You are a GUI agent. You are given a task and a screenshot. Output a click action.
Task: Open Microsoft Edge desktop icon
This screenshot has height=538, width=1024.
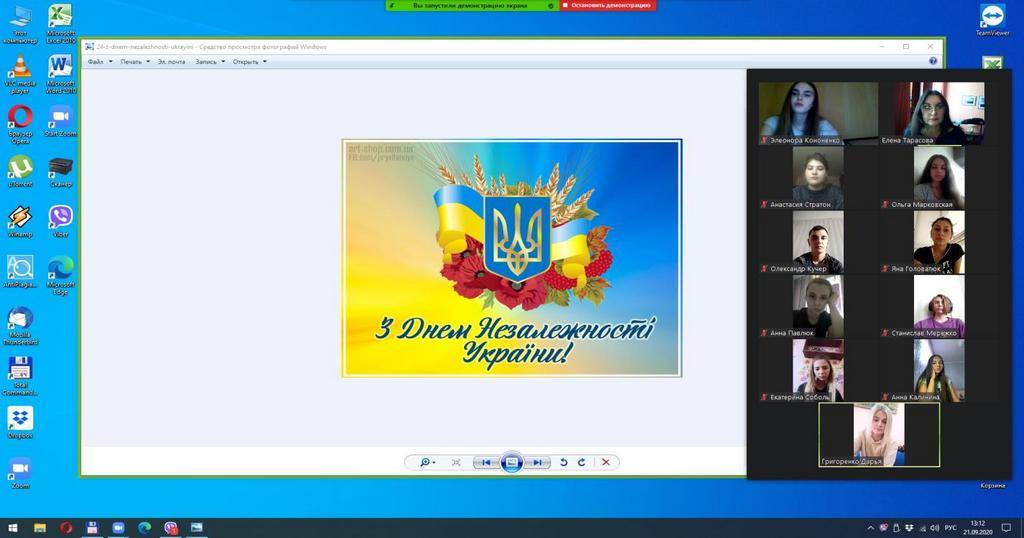61,276
